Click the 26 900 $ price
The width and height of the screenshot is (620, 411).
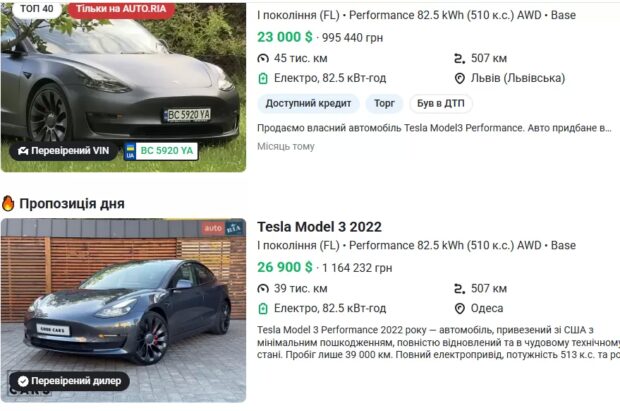[x=285, y=267]
